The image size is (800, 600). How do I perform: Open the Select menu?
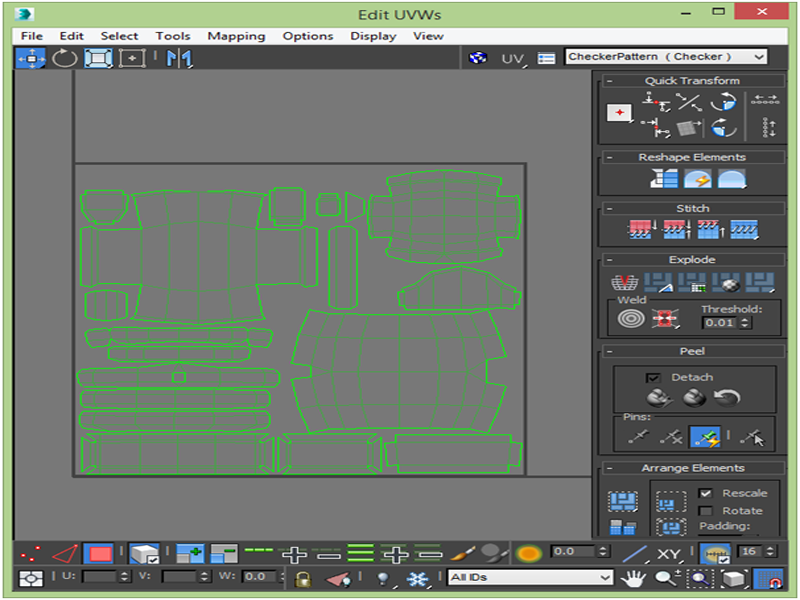pos(119,36)
